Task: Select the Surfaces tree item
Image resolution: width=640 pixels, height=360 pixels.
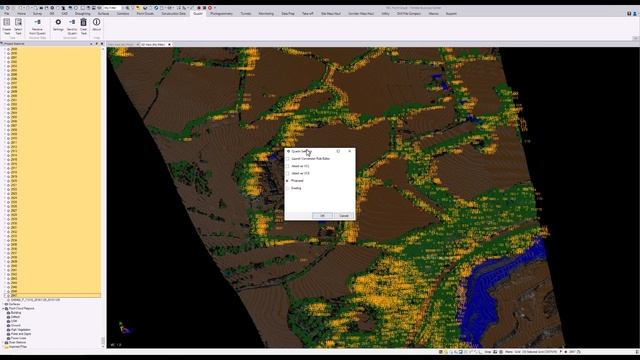Action: point(14,304)
